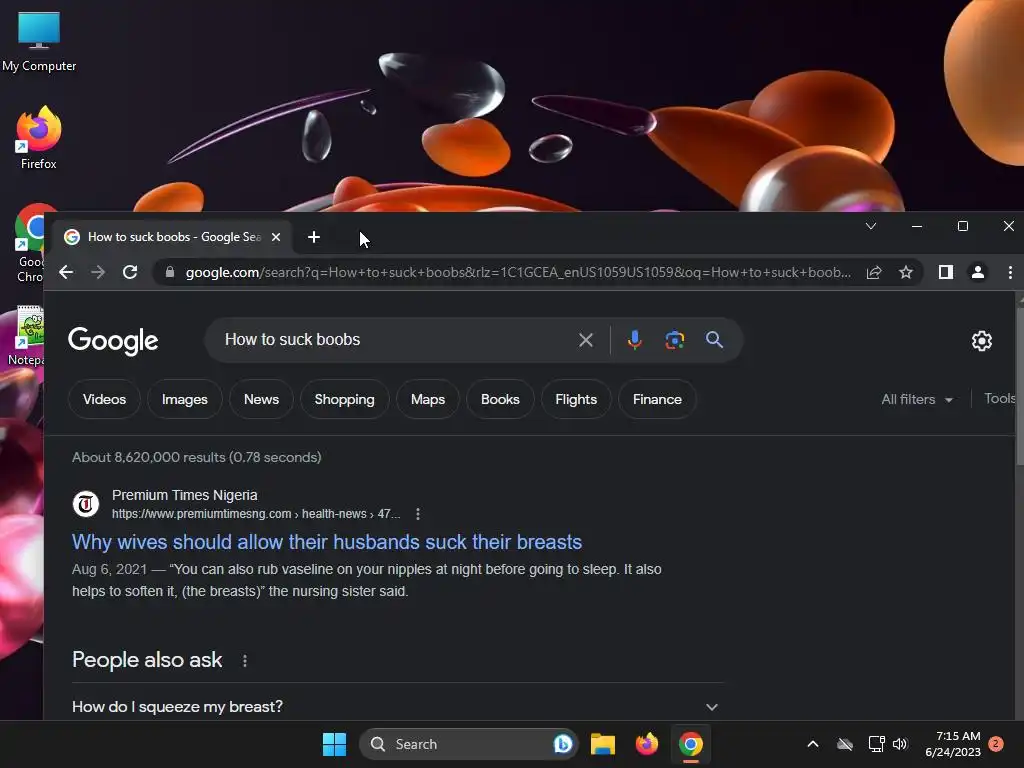Click the Tools button
This screenshot has height=768, width=1024.
1000,398
